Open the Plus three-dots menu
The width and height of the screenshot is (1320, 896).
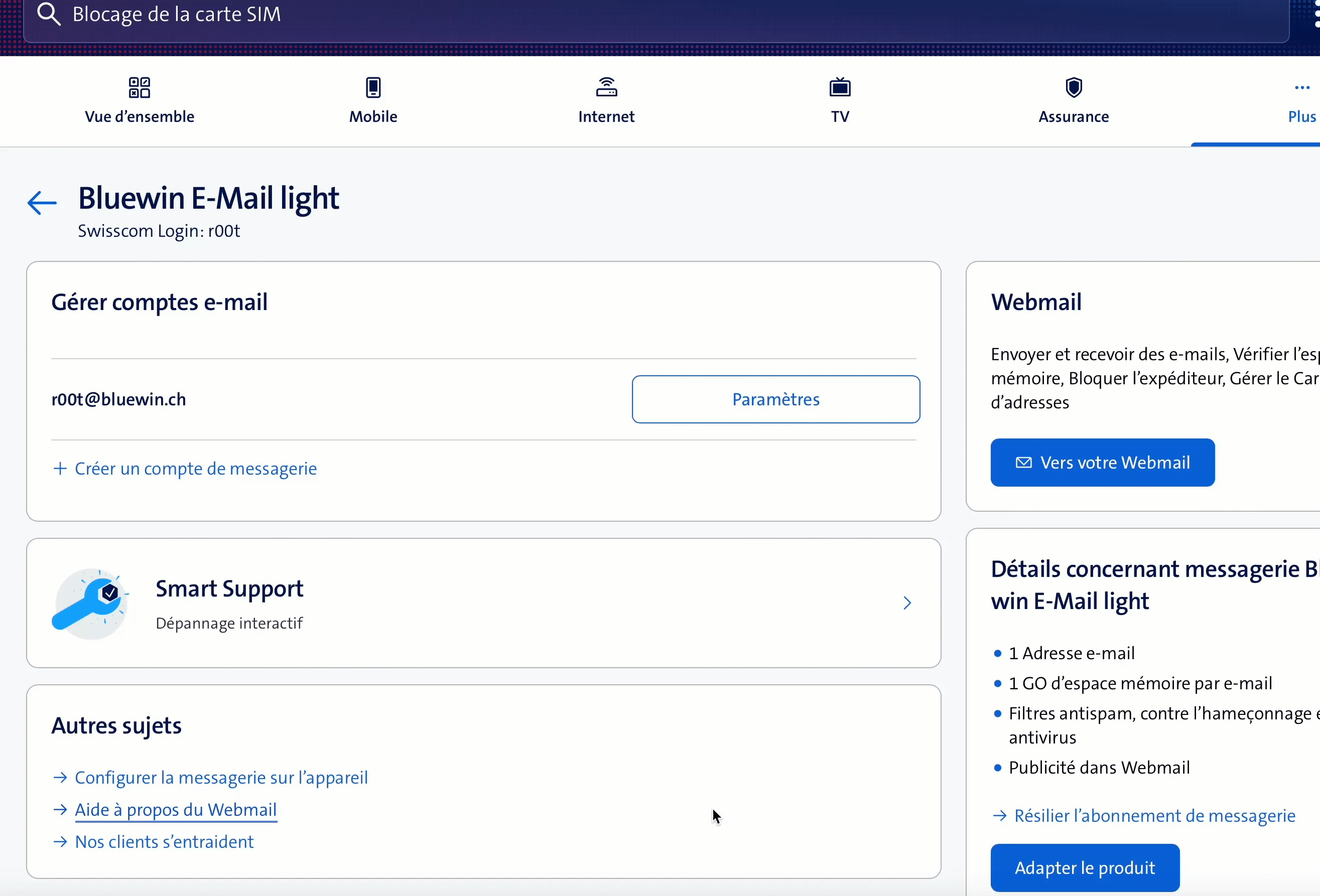(x=1302, y=87)
